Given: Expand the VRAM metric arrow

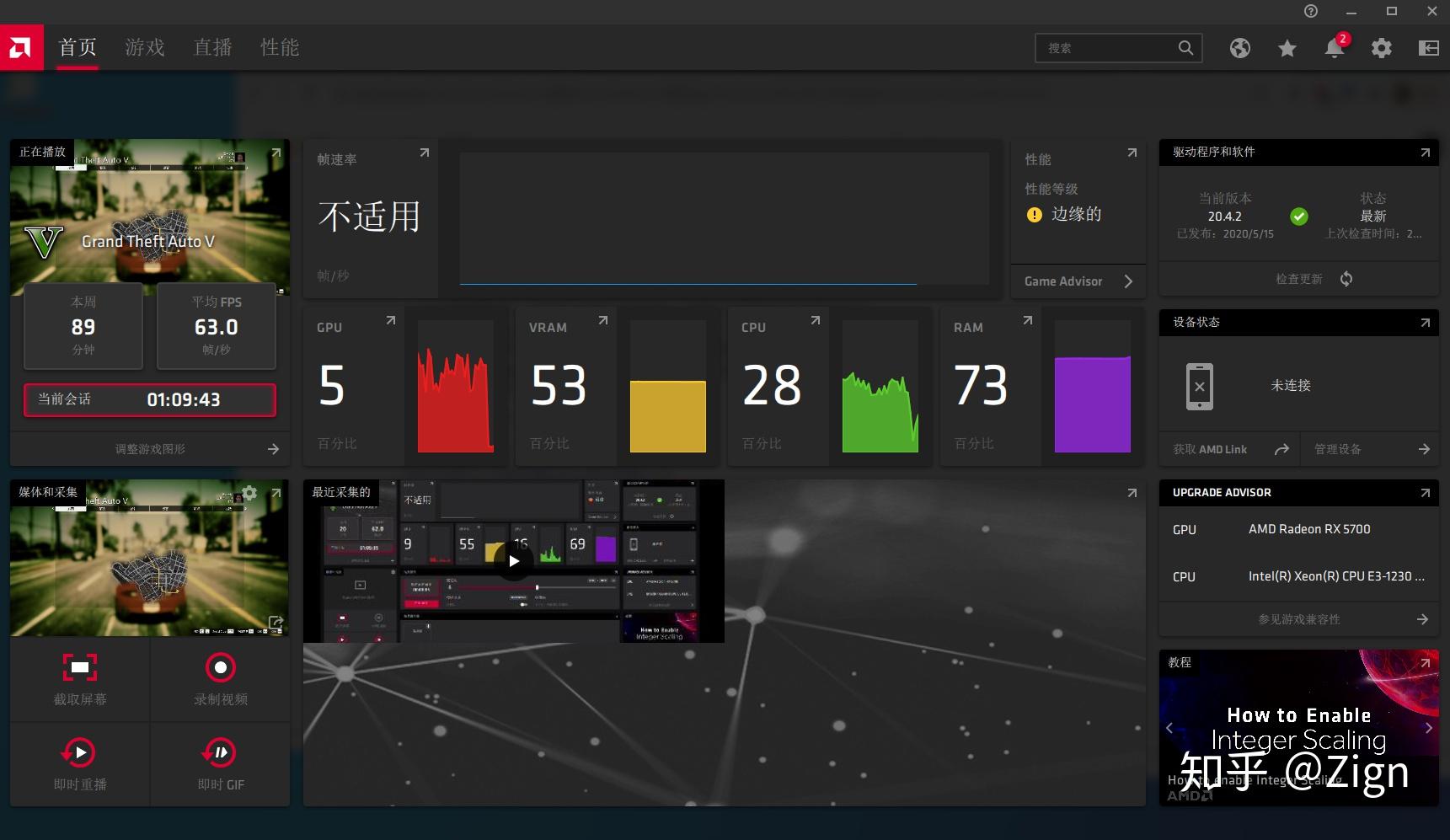Looking at the screenshot, I should (603, 320).
